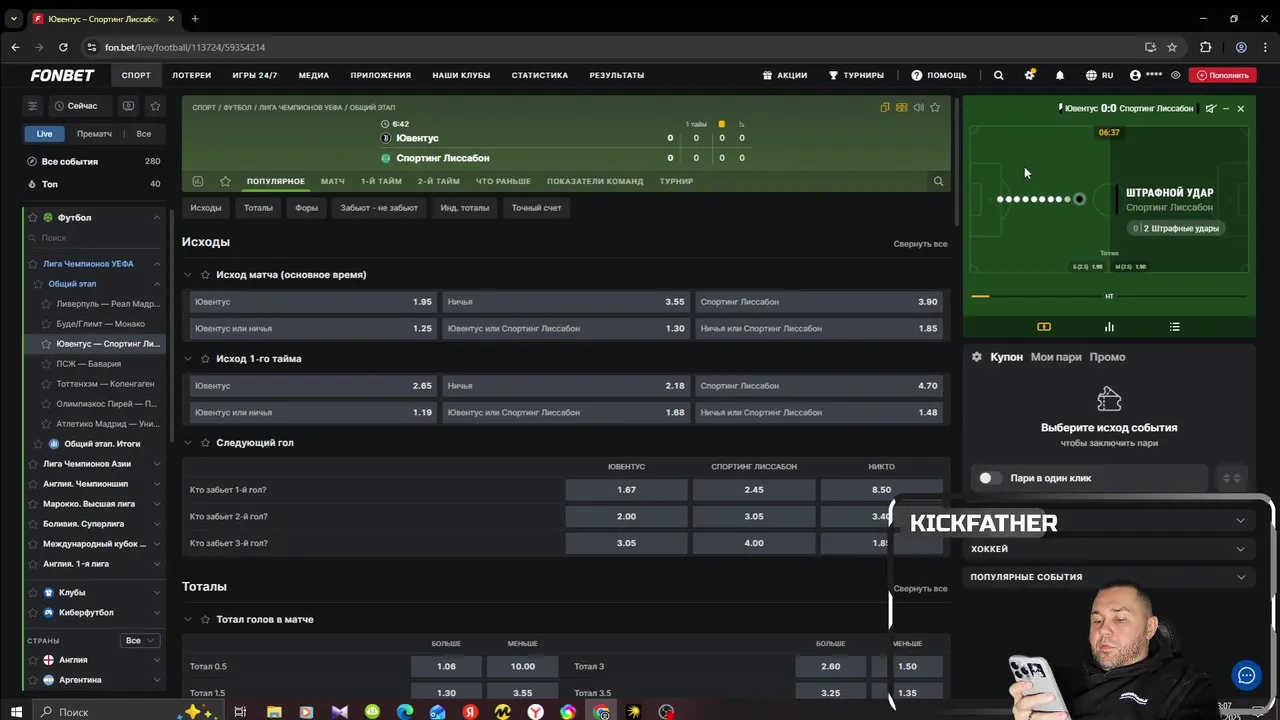Open the site search magnifier in header
Viewport: 1280px width, 720px height.
click(x=998, y=75)
